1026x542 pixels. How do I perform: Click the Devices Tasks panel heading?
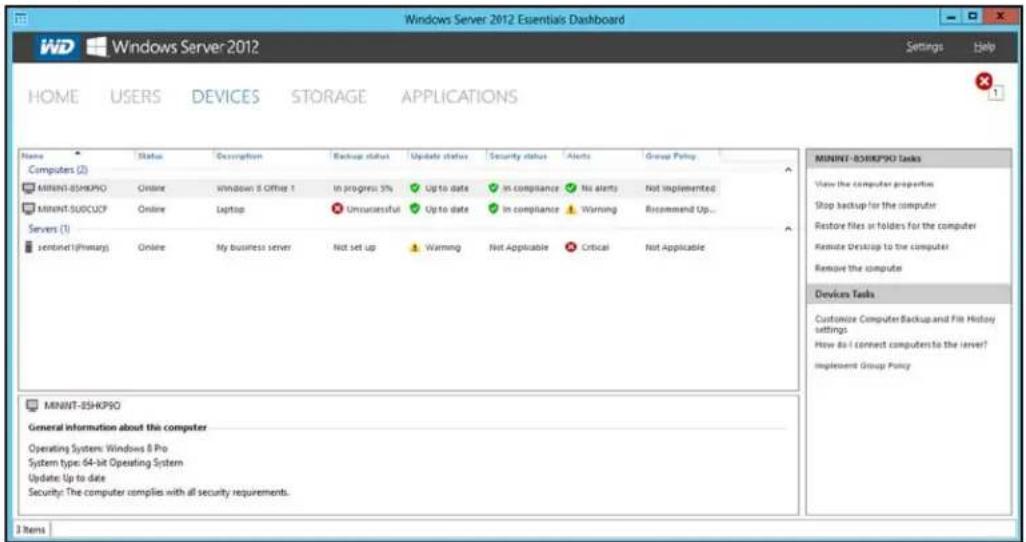[844, 295]
